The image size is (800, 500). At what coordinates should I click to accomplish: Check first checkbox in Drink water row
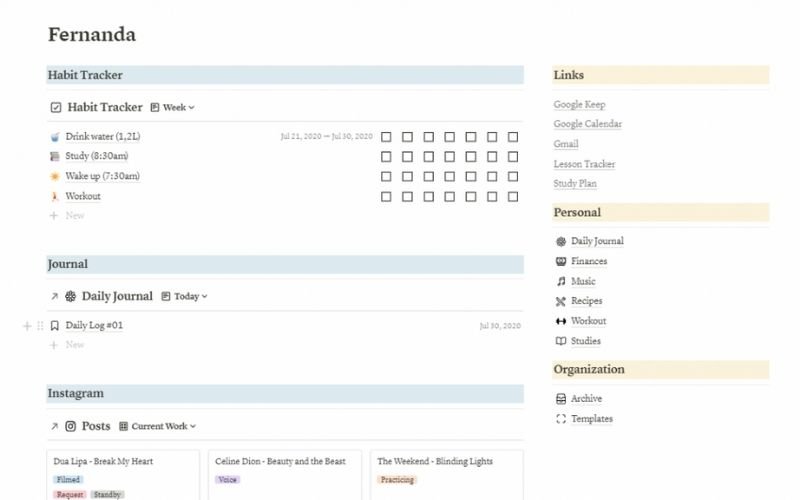(x=386, y=137)
